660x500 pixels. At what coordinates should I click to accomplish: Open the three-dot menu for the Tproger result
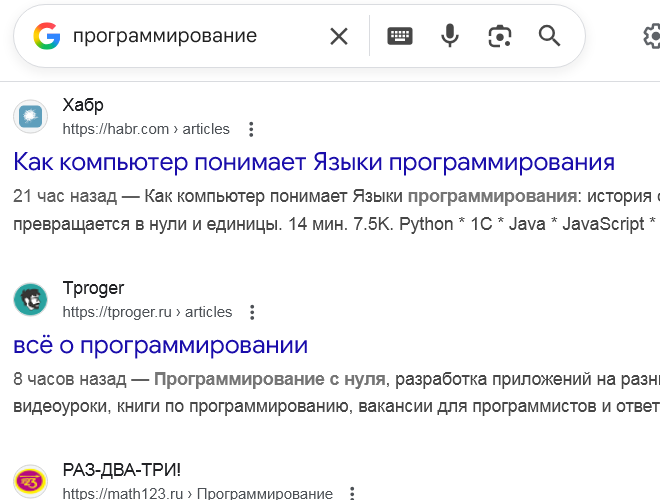click(x=252, y=312)
